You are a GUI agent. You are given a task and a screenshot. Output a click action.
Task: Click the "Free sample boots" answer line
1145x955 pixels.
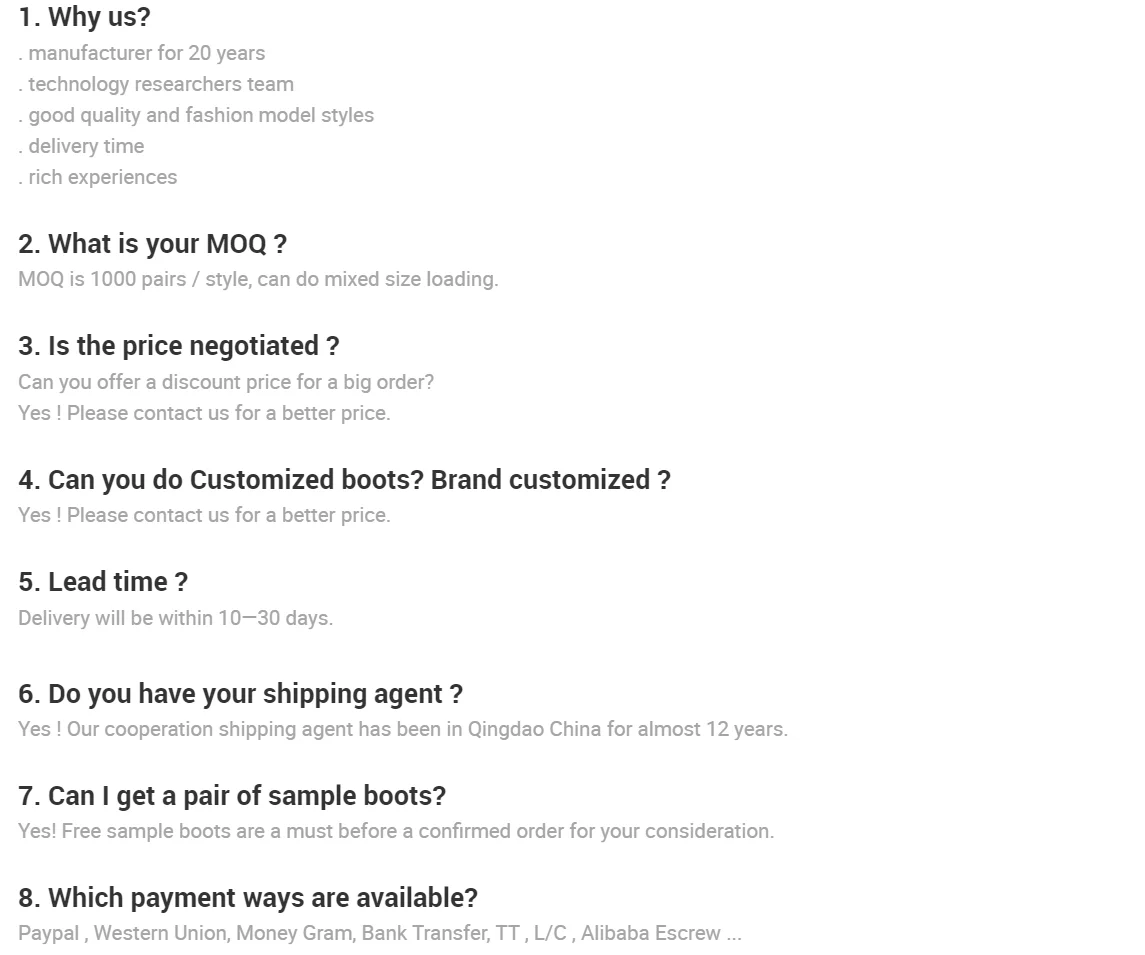(395, 831)
